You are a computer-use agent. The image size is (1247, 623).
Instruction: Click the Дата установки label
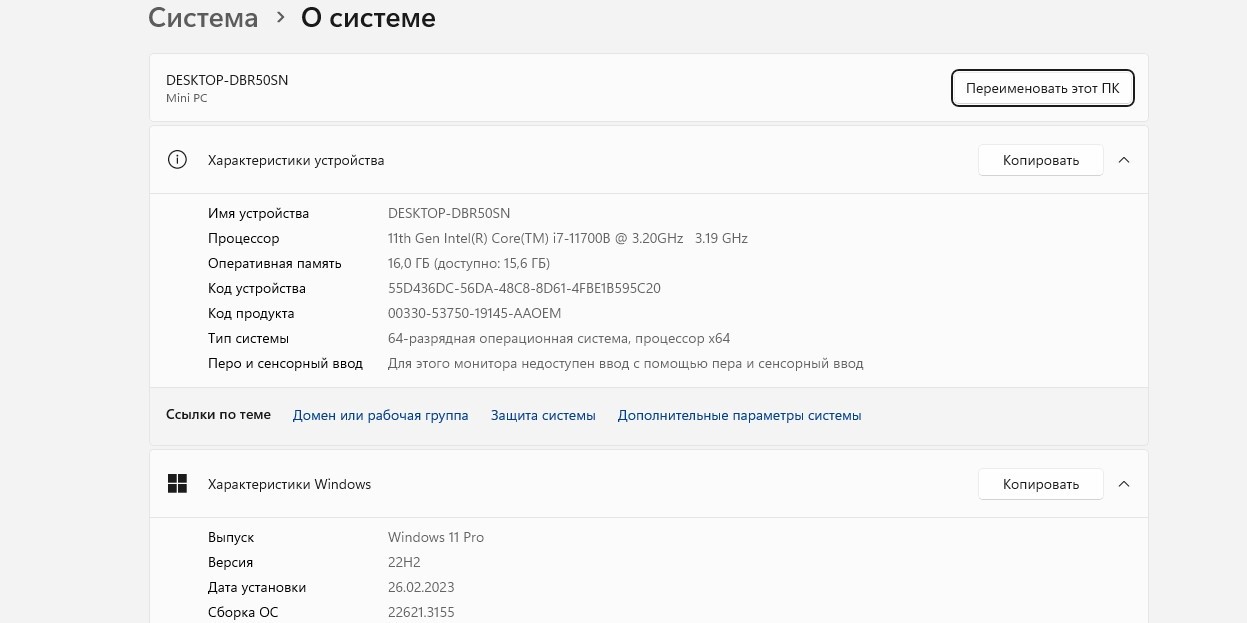(x=257, y=587)
